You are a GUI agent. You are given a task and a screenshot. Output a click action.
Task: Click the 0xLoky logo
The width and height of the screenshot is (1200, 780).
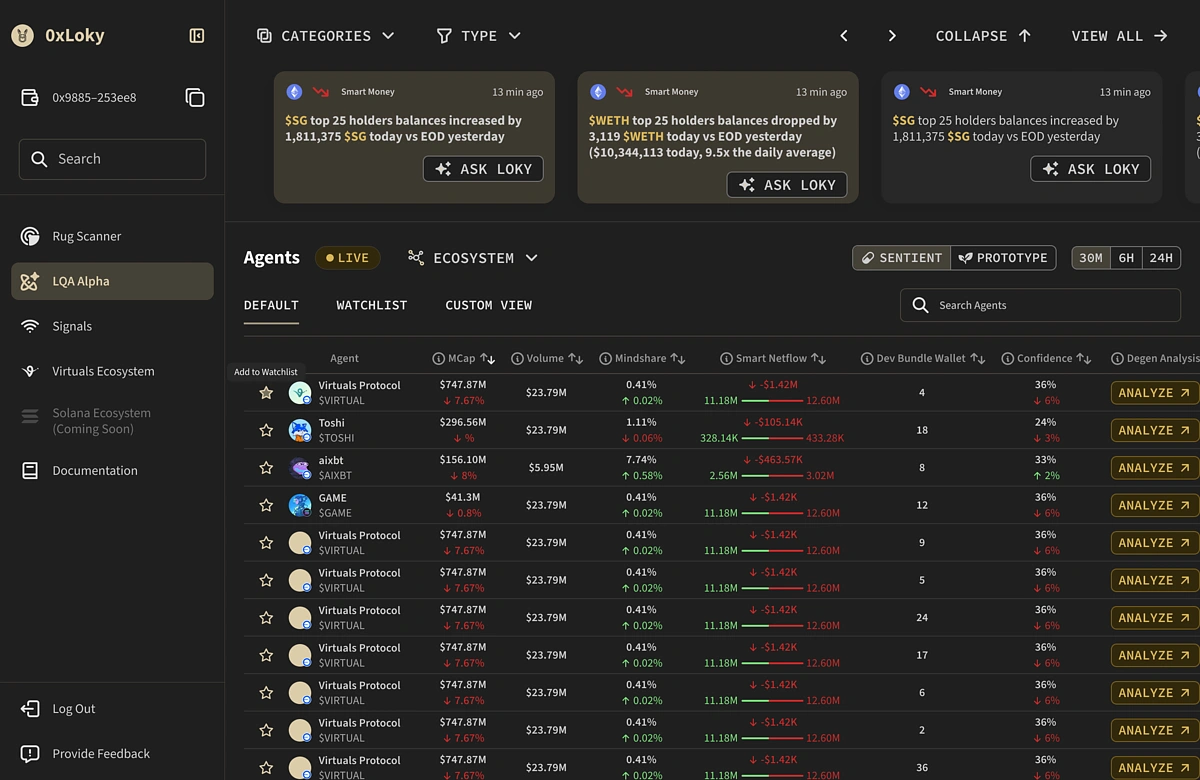pyautogui.click(x=22, y=36)
